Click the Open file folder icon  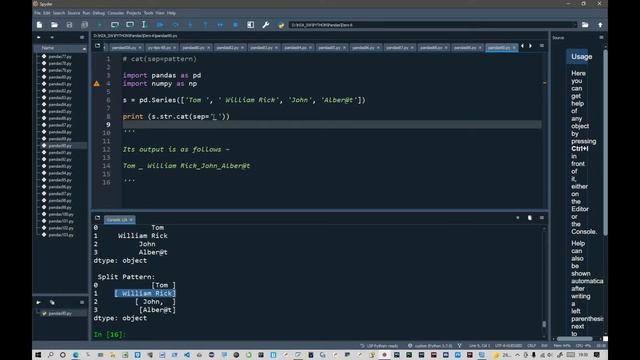click(x=54, y=25)
